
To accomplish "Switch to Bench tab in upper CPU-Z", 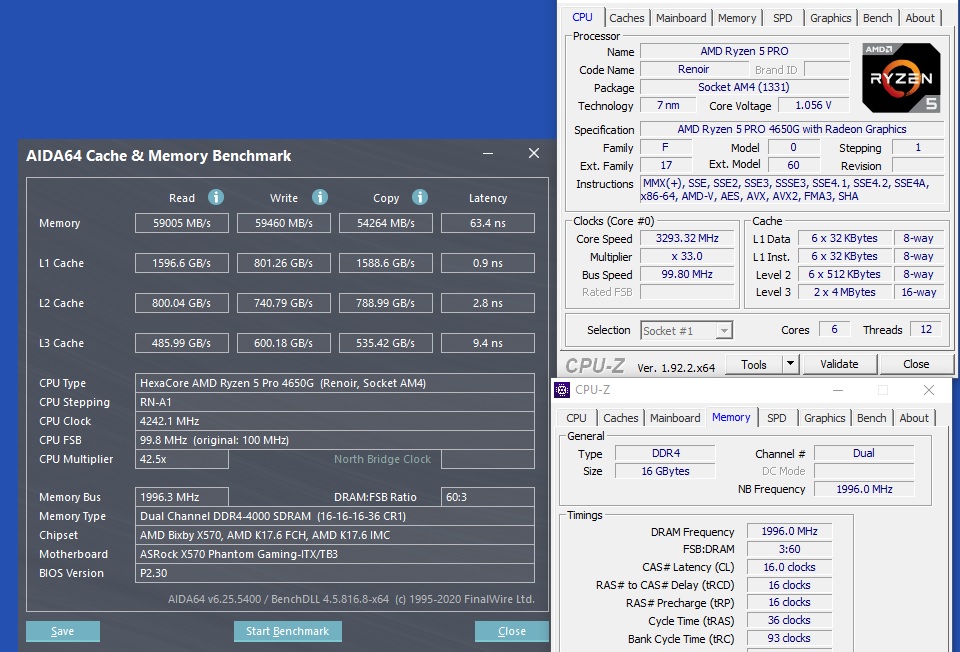I will pos(877,18).
